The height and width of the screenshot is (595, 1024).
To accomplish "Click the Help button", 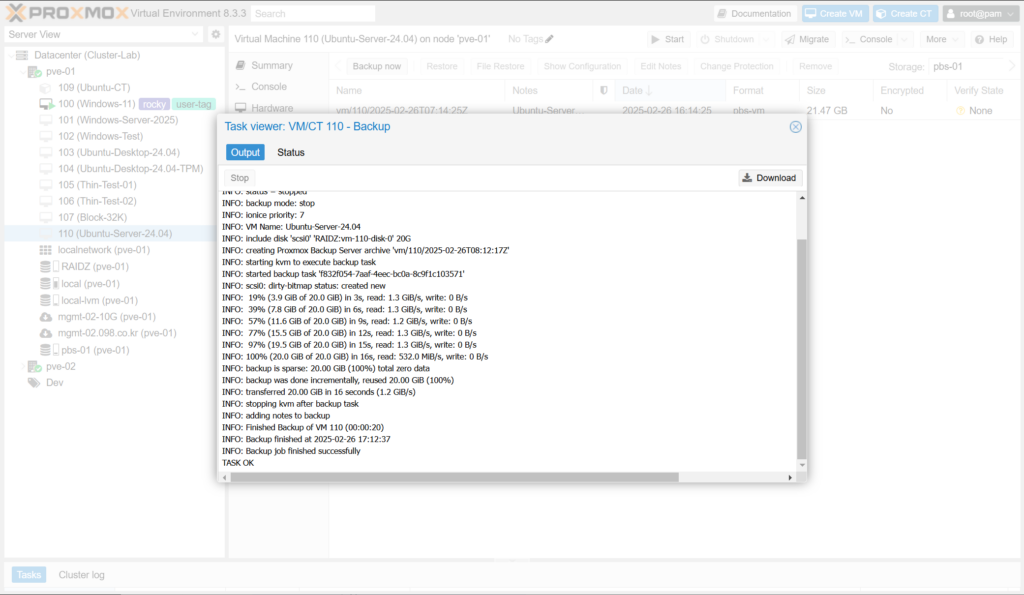I will [990, 39].
